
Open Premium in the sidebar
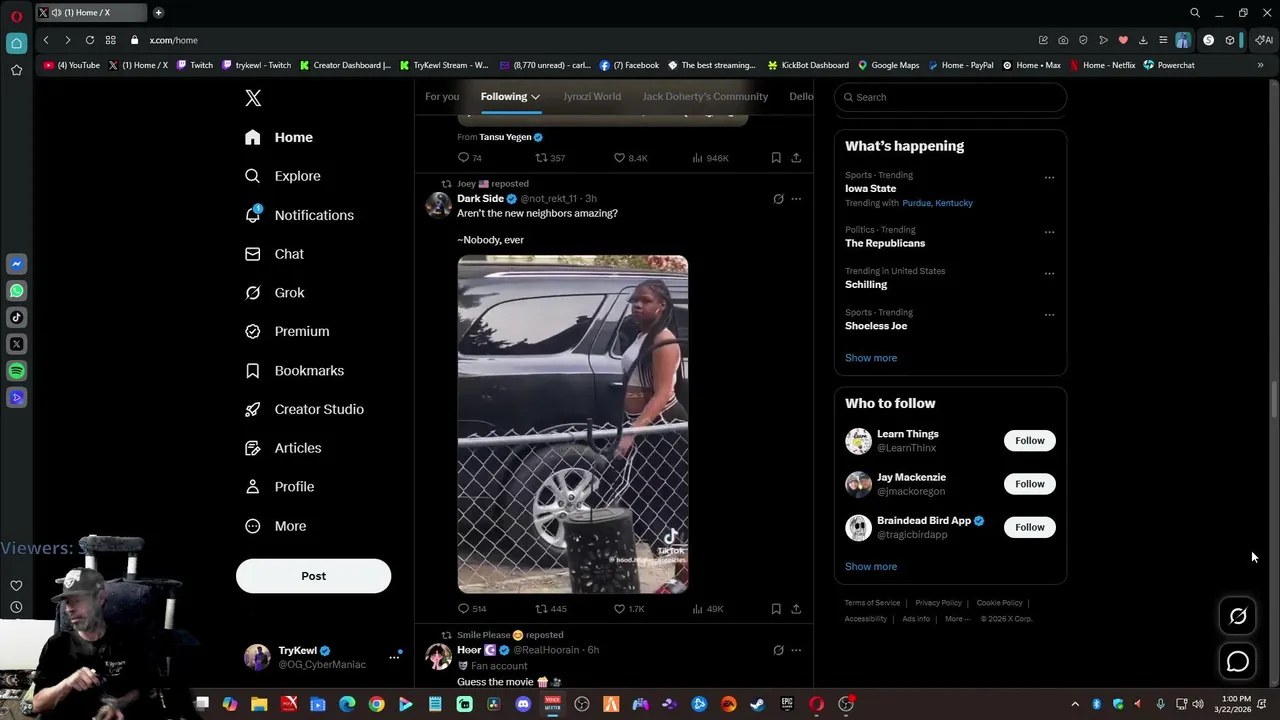pos(287,331)
